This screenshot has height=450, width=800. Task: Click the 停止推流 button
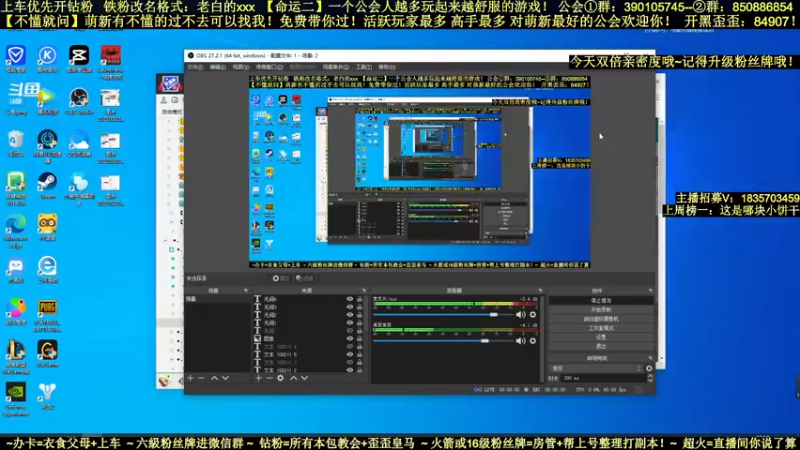pos(601,301)
